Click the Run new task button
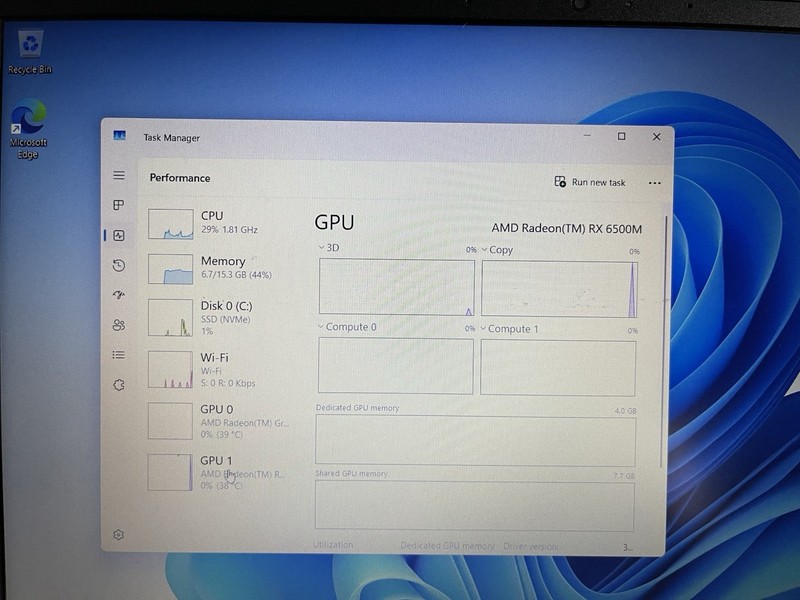The height and width of the screenshot is (600, 800). pos(590,182)
